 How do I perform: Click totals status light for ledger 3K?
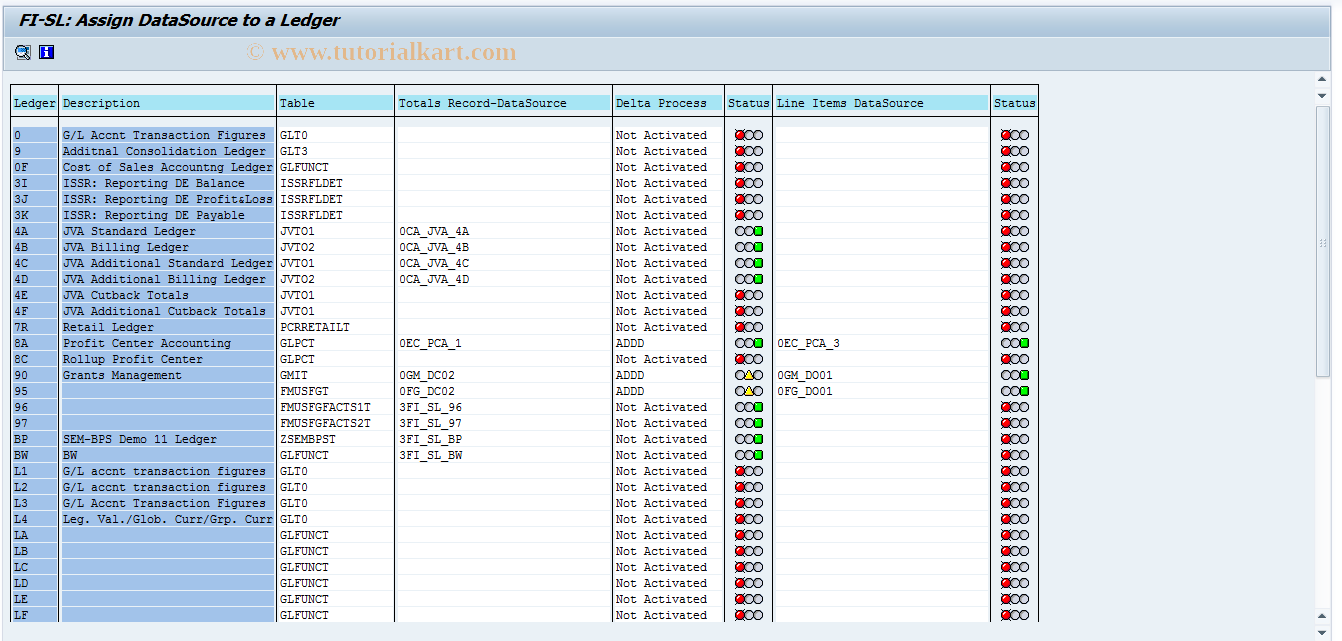click(x=749, y=215)
